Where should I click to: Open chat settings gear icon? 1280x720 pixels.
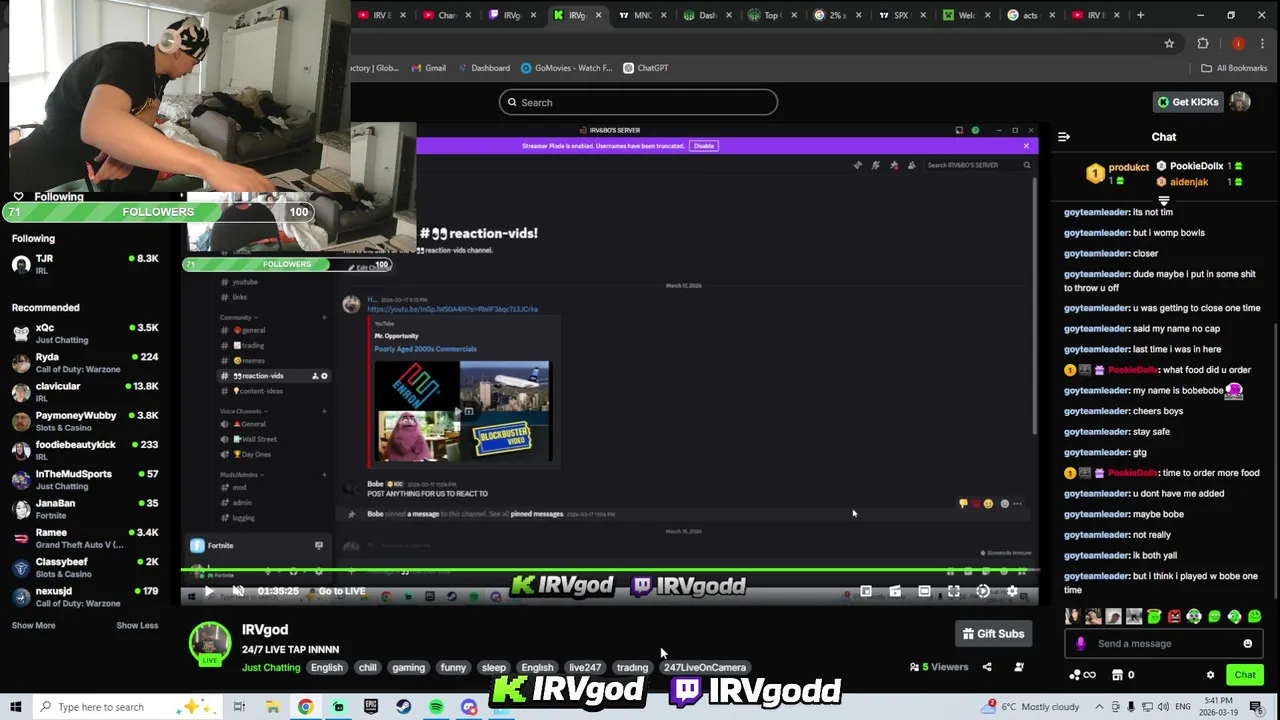click(1210, 675)
